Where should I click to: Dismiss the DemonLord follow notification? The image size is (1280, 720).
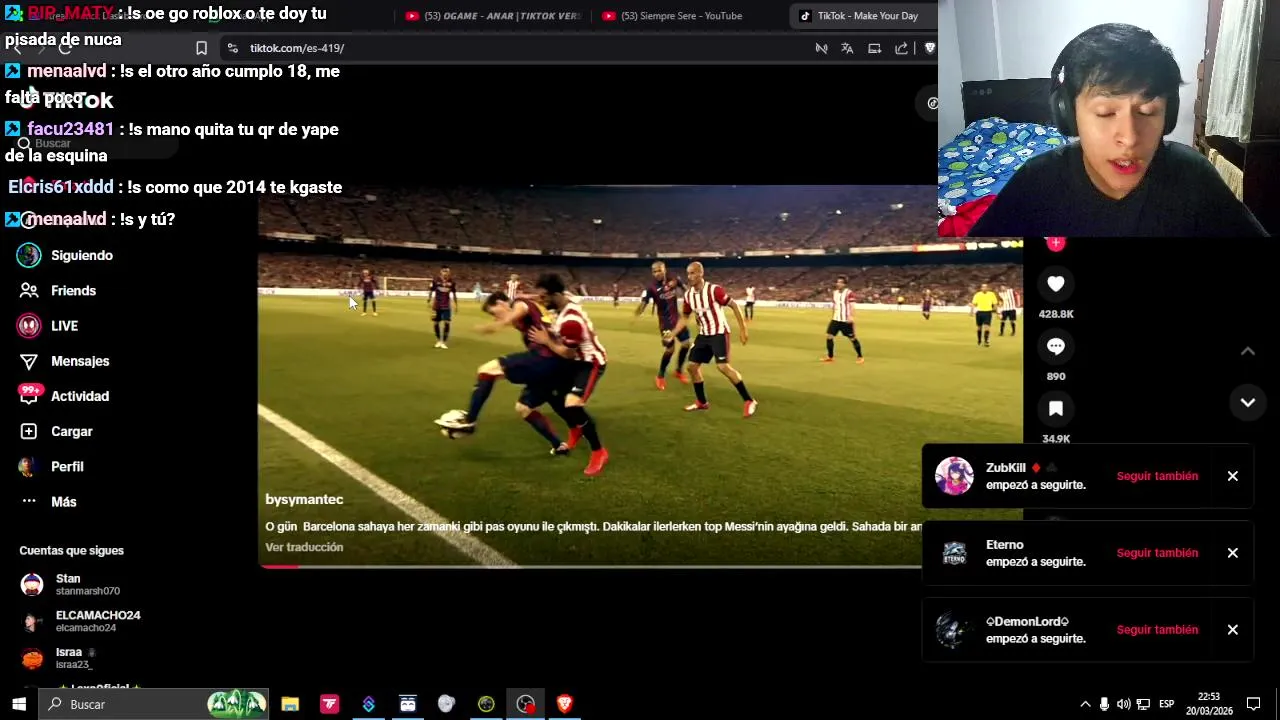coord(1232,630)
